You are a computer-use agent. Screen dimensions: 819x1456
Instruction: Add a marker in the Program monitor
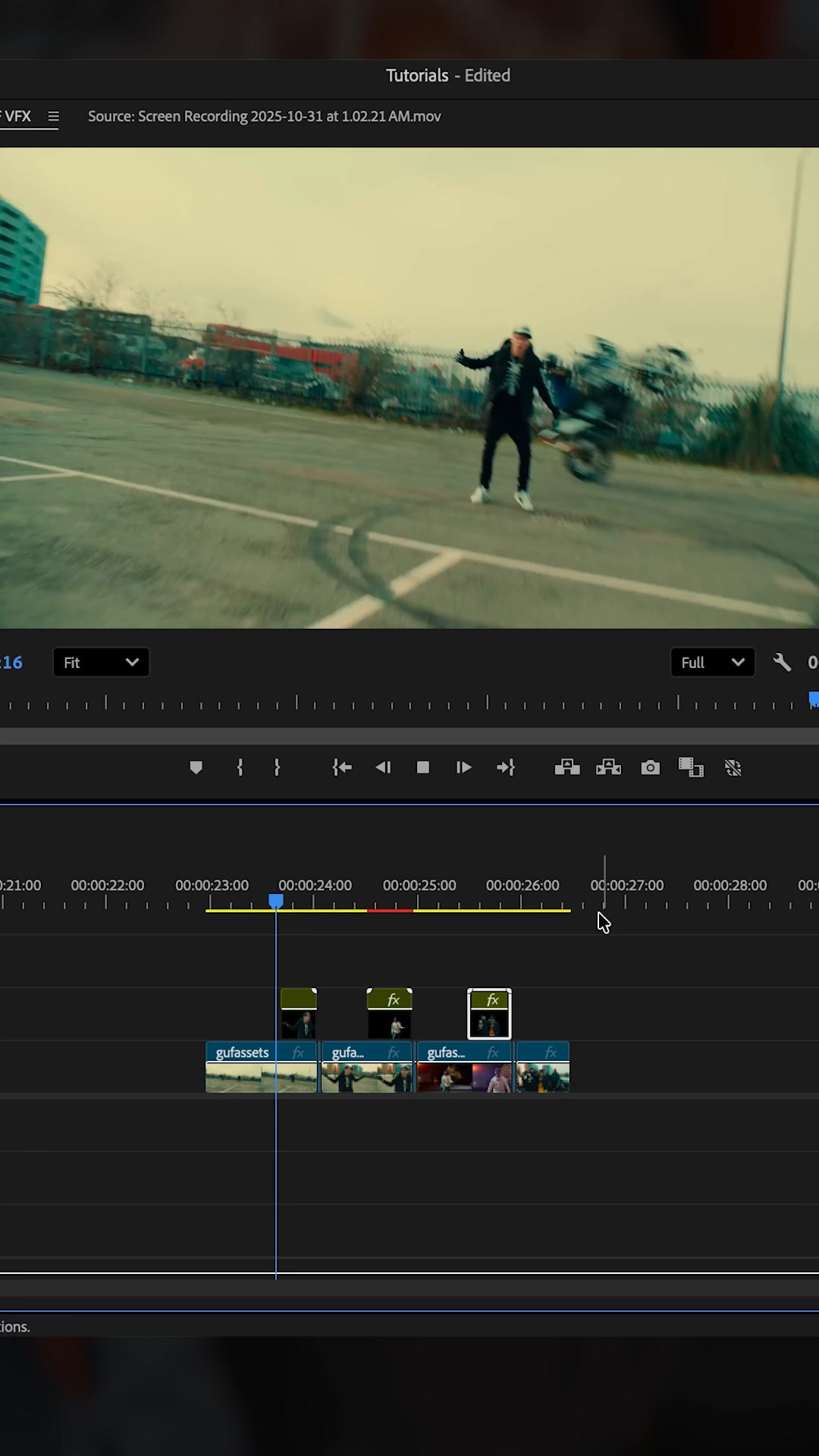(x=196, y=767)
